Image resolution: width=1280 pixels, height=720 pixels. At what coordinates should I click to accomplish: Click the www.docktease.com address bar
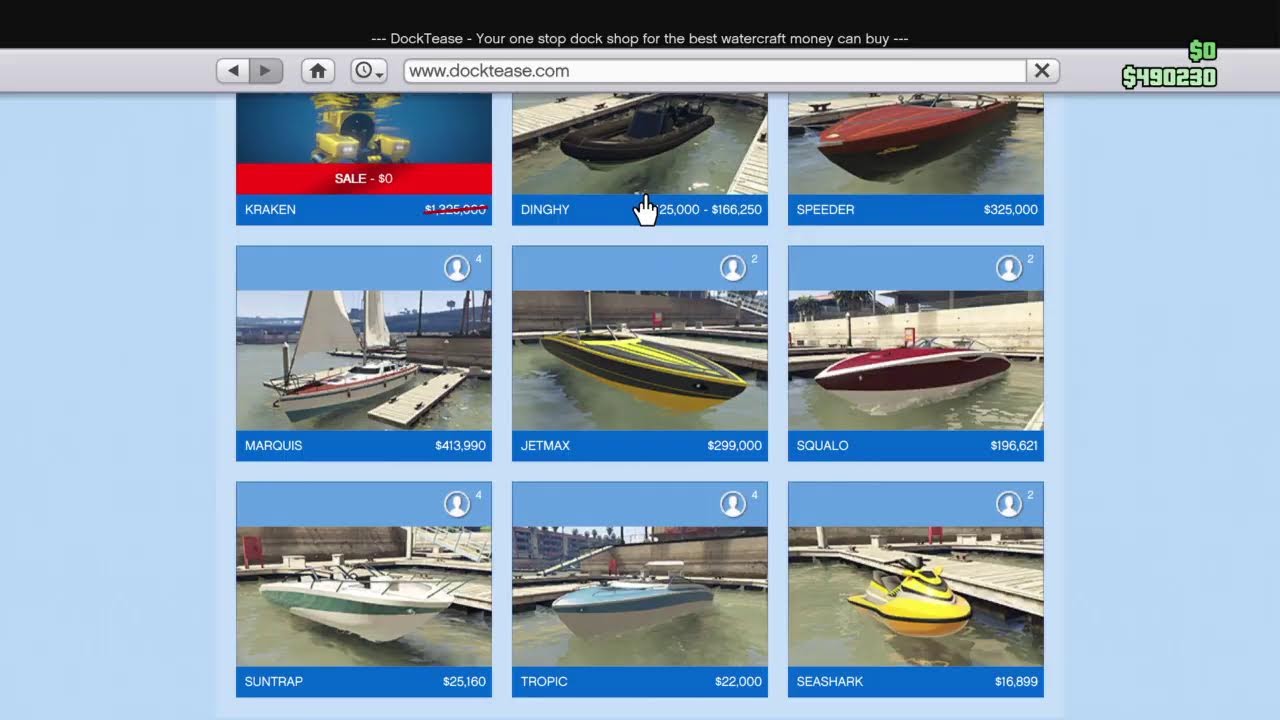(715, 71)
